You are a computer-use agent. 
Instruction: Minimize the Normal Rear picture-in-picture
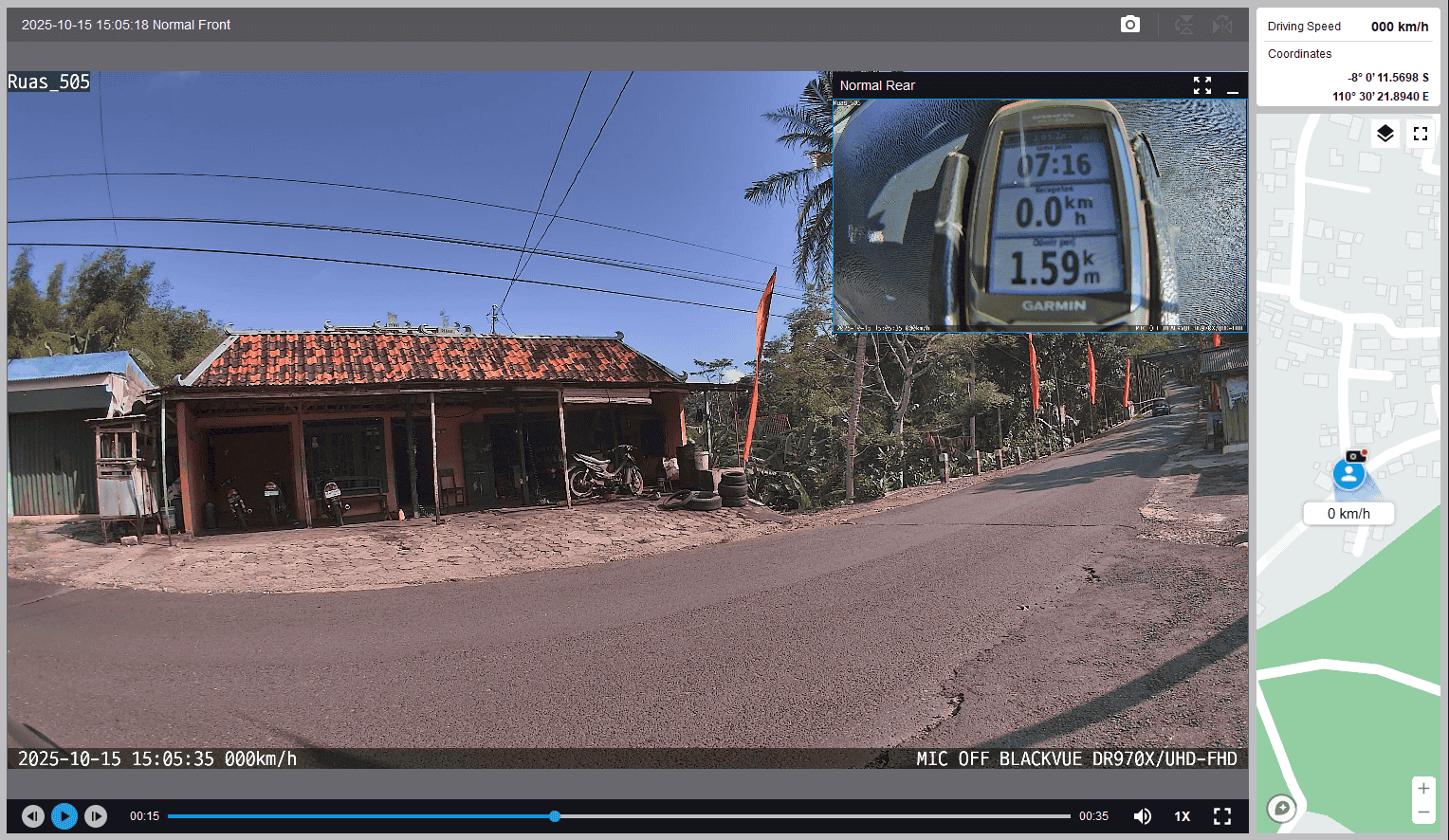click(x=1233, y=86)
